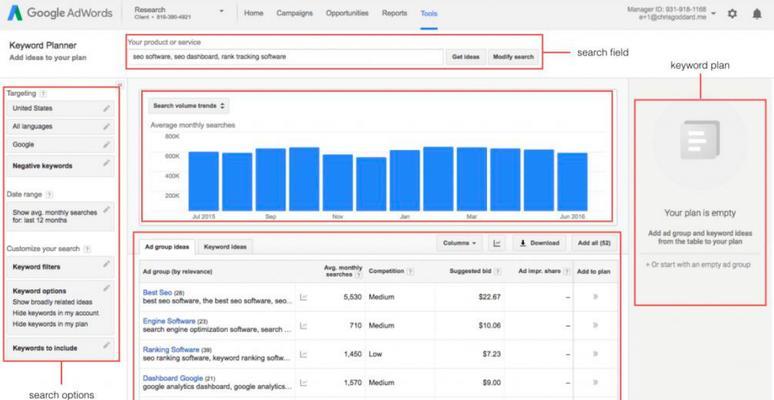Add Dashboard Google ad group to plan
This screenshot has height=400, width=774.
pos(595,382)
